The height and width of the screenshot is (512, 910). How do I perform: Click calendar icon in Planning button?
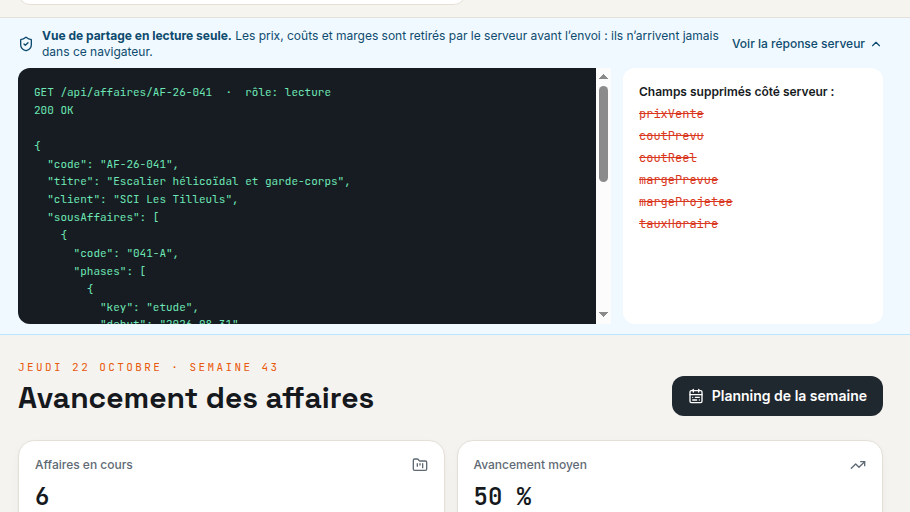point(696,396)
